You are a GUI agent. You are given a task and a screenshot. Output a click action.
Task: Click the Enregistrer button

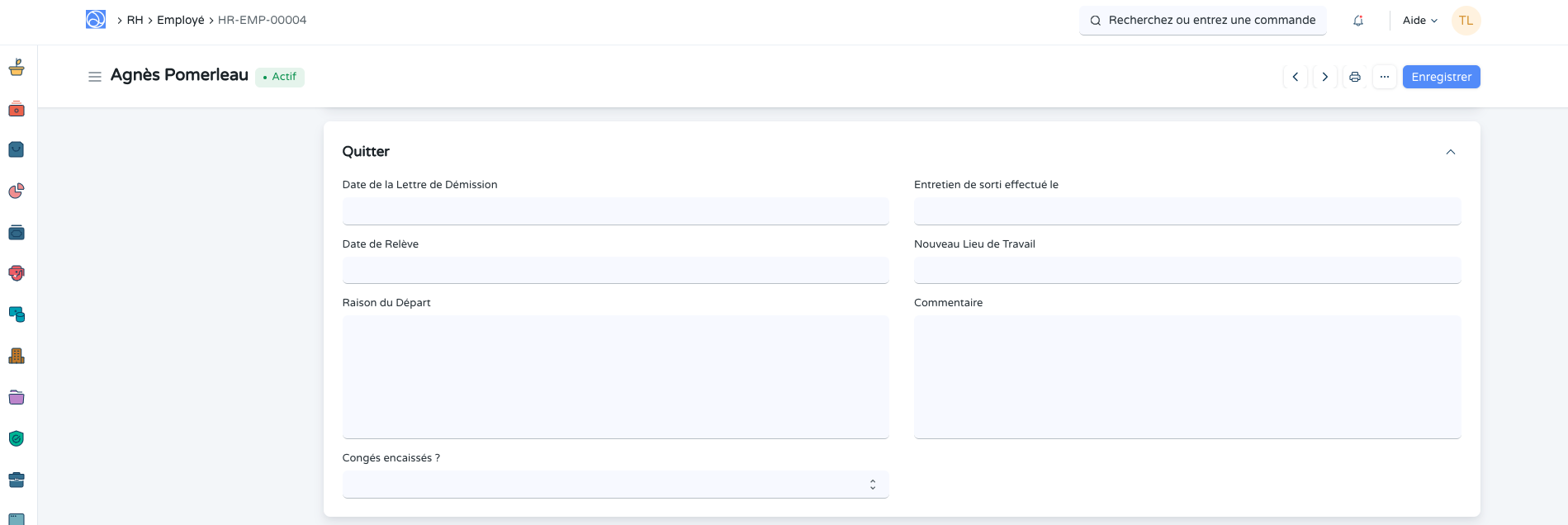(1441, 77)
